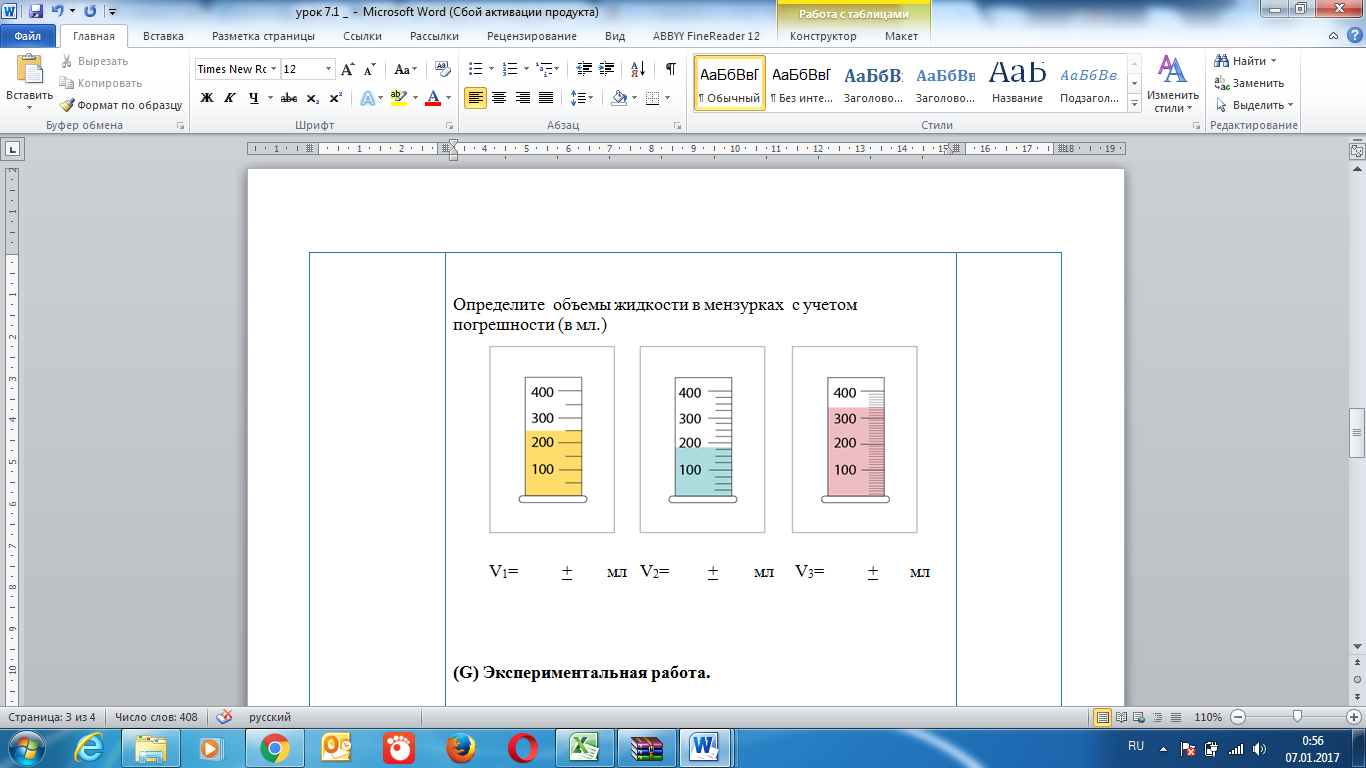Apply superscript formatting
The image size is (1366, 768).
335,98
